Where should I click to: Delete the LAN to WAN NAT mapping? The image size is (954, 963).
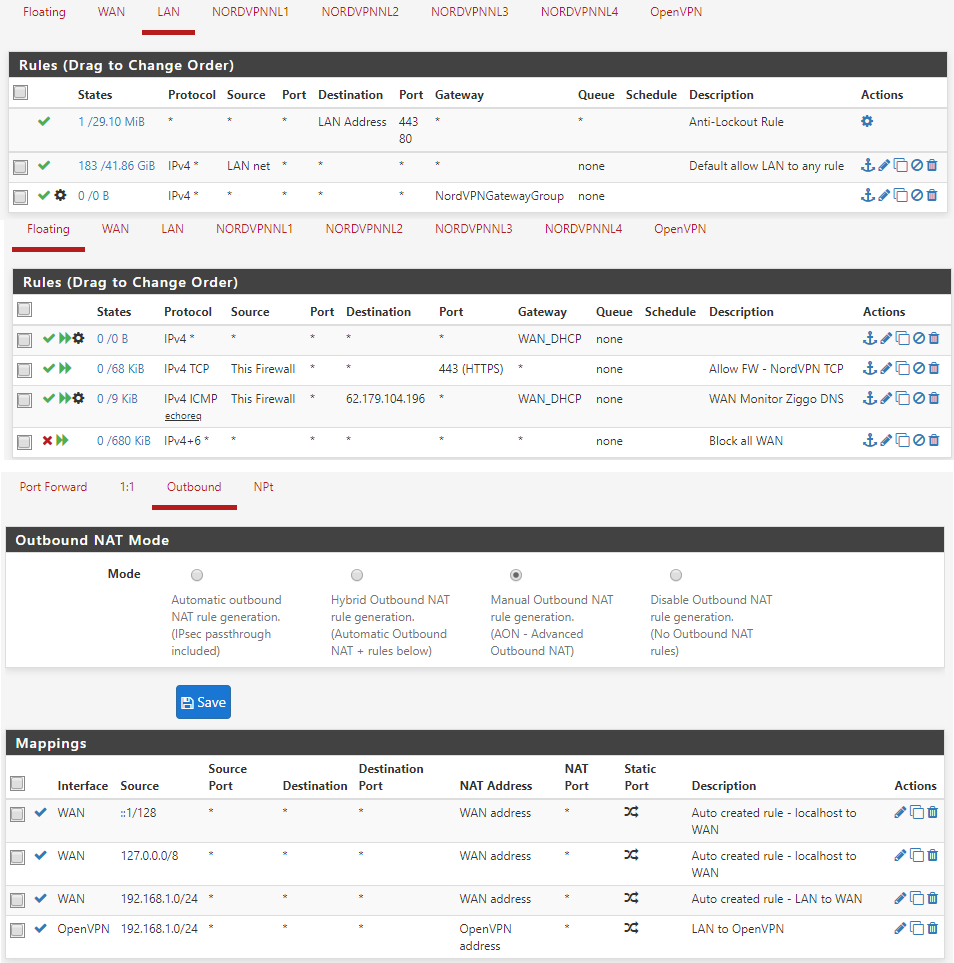(x=932, y=899)
